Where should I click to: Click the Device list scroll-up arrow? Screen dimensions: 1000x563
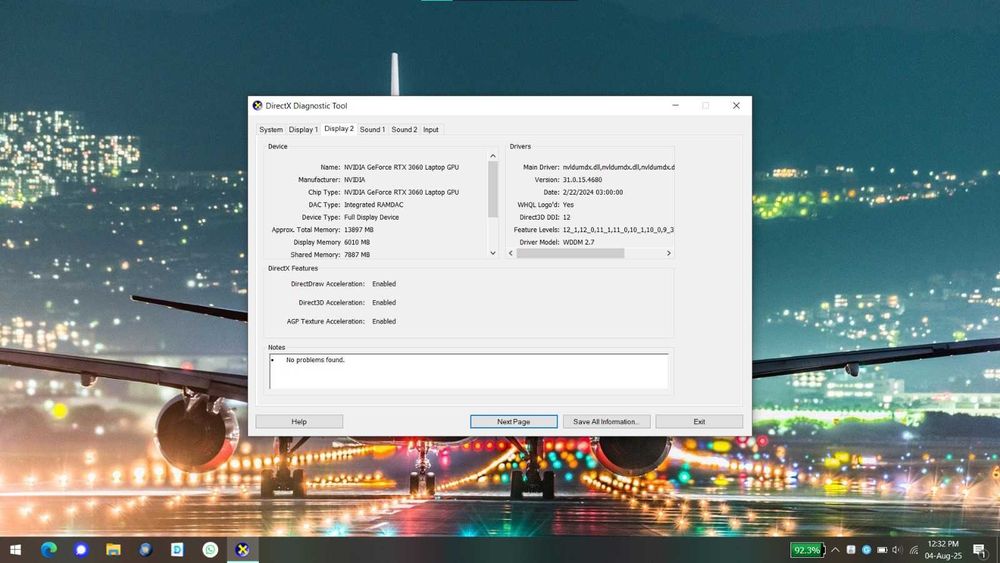pos(493,156)
